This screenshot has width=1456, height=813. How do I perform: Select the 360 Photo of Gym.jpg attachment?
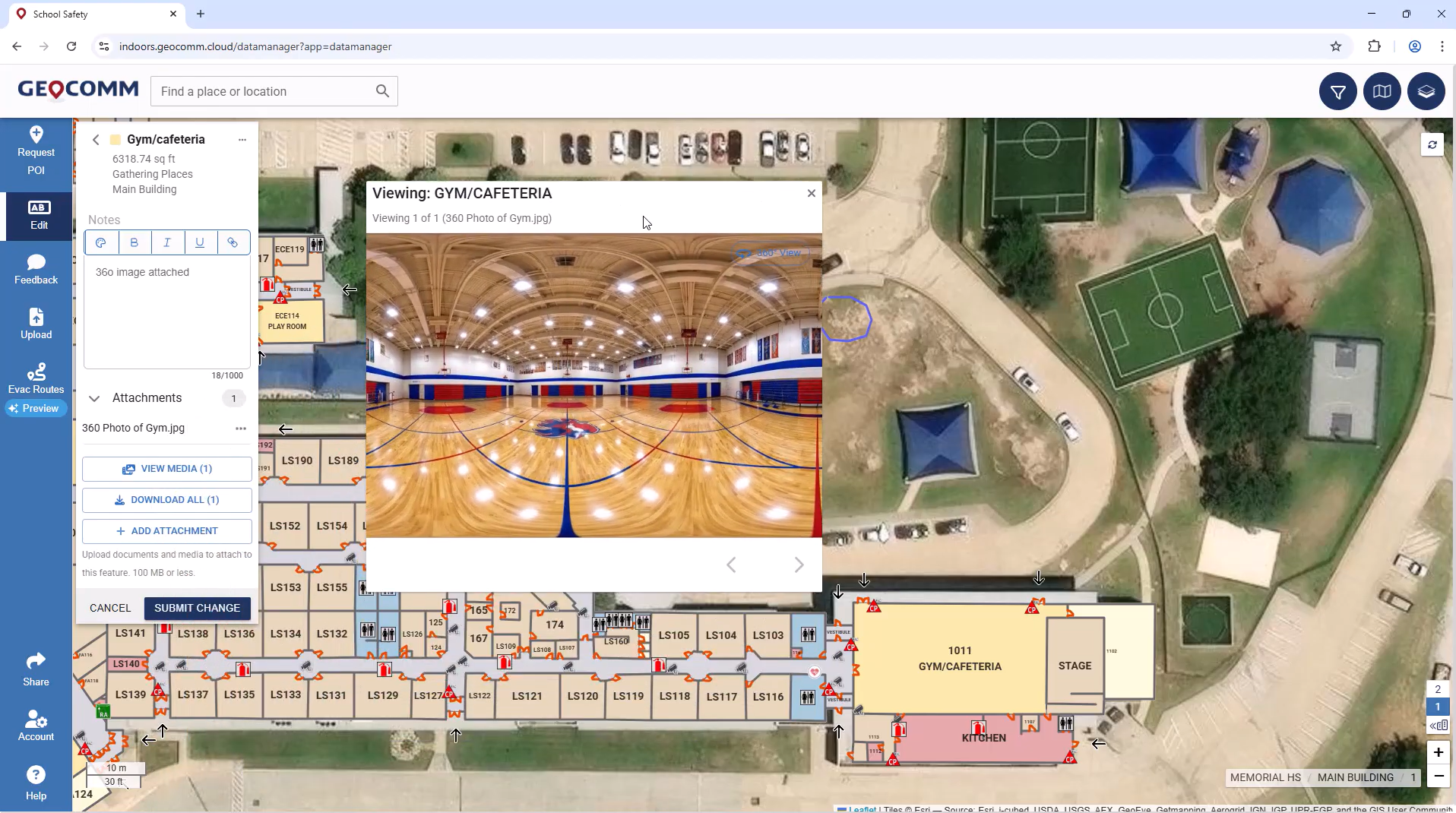133,429
